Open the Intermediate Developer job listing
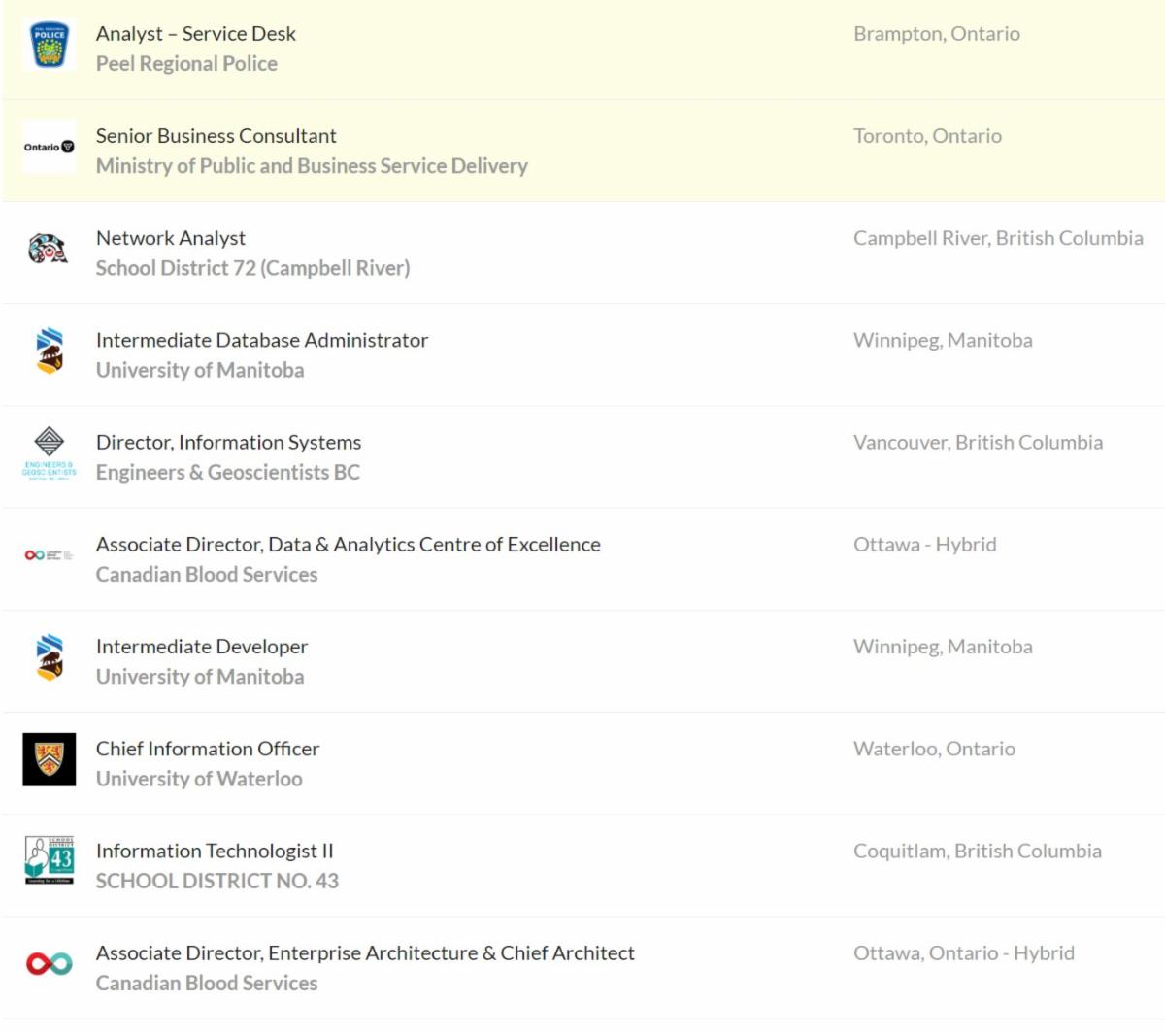Image resolution: width=1165 pixels, height=1036 pixels. pyautogui.click(x=201, y=647)
